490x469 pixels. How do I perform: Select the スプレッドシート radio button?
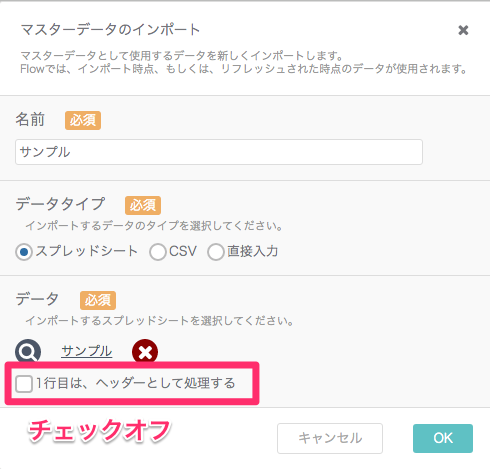tap(24, 252)
